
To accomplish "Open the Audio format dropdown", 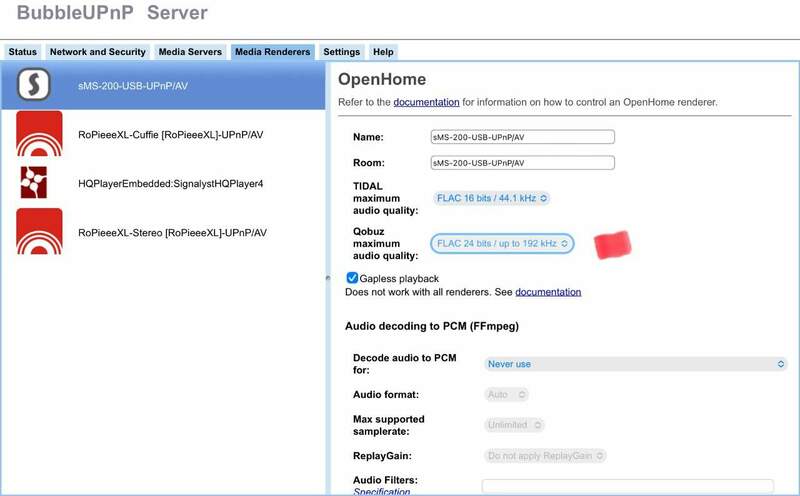I will 506,394.
